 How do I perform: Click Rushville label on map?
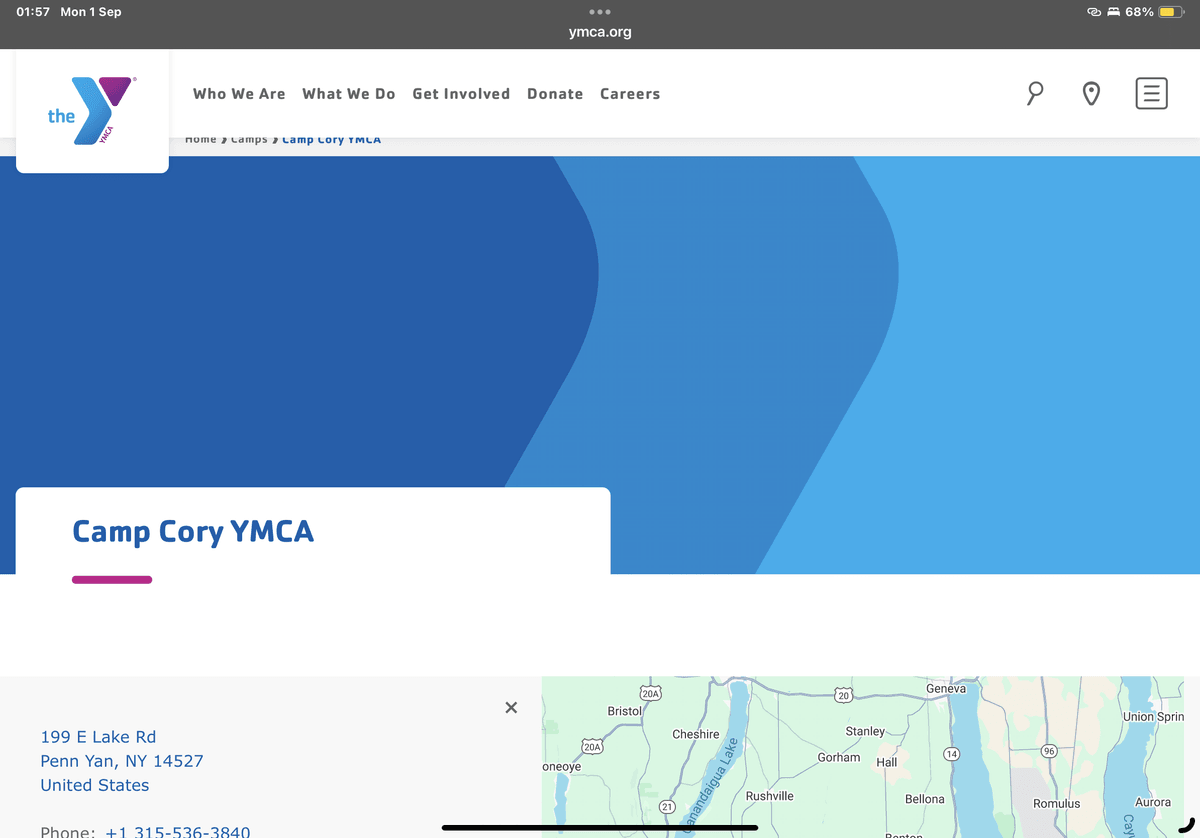(770, 796)
